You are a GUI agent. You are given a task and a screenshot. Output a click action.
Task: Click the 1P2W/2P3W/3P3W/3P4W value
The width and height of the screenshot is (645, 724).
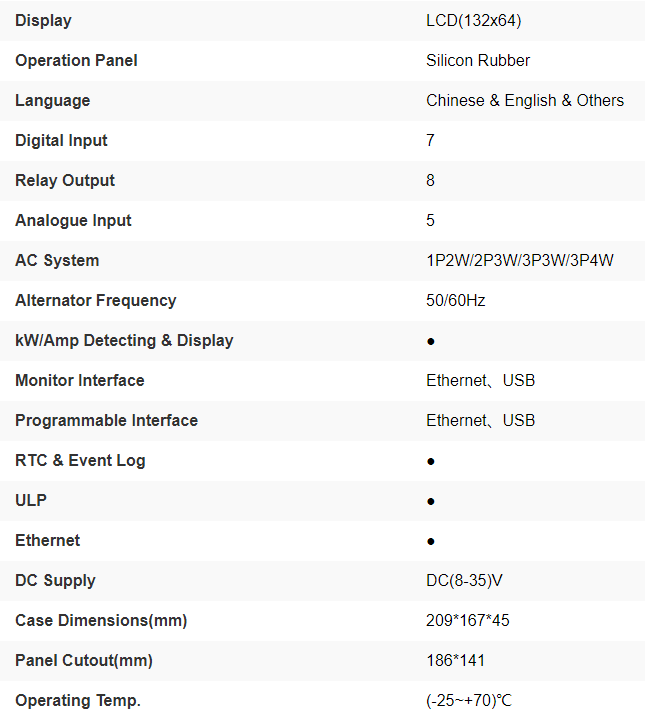[x=519, y=260]
